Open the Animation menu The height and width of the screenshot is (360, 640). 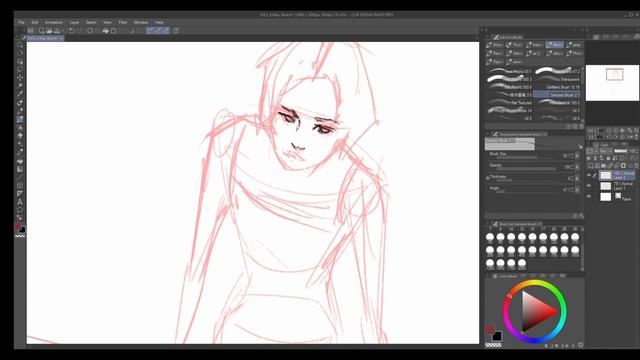pyautogui.click(x=53, y=22)
